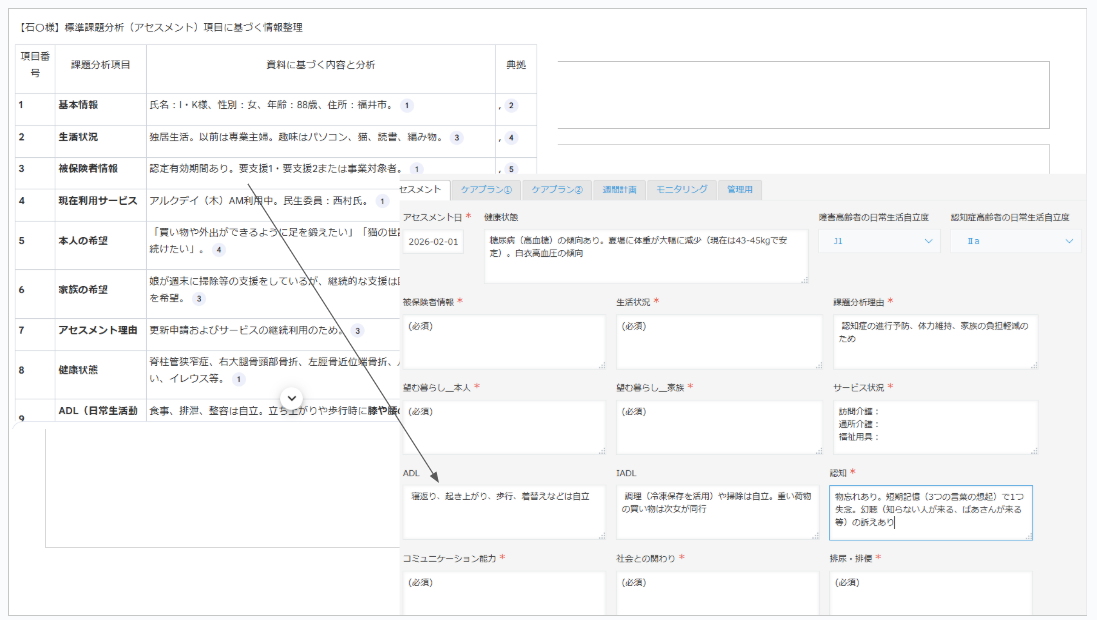Click citation badge 3 in 生活状況 row
Image resolution: width=1097 pixels, height=620 pixels.
(x=457, y=137)
